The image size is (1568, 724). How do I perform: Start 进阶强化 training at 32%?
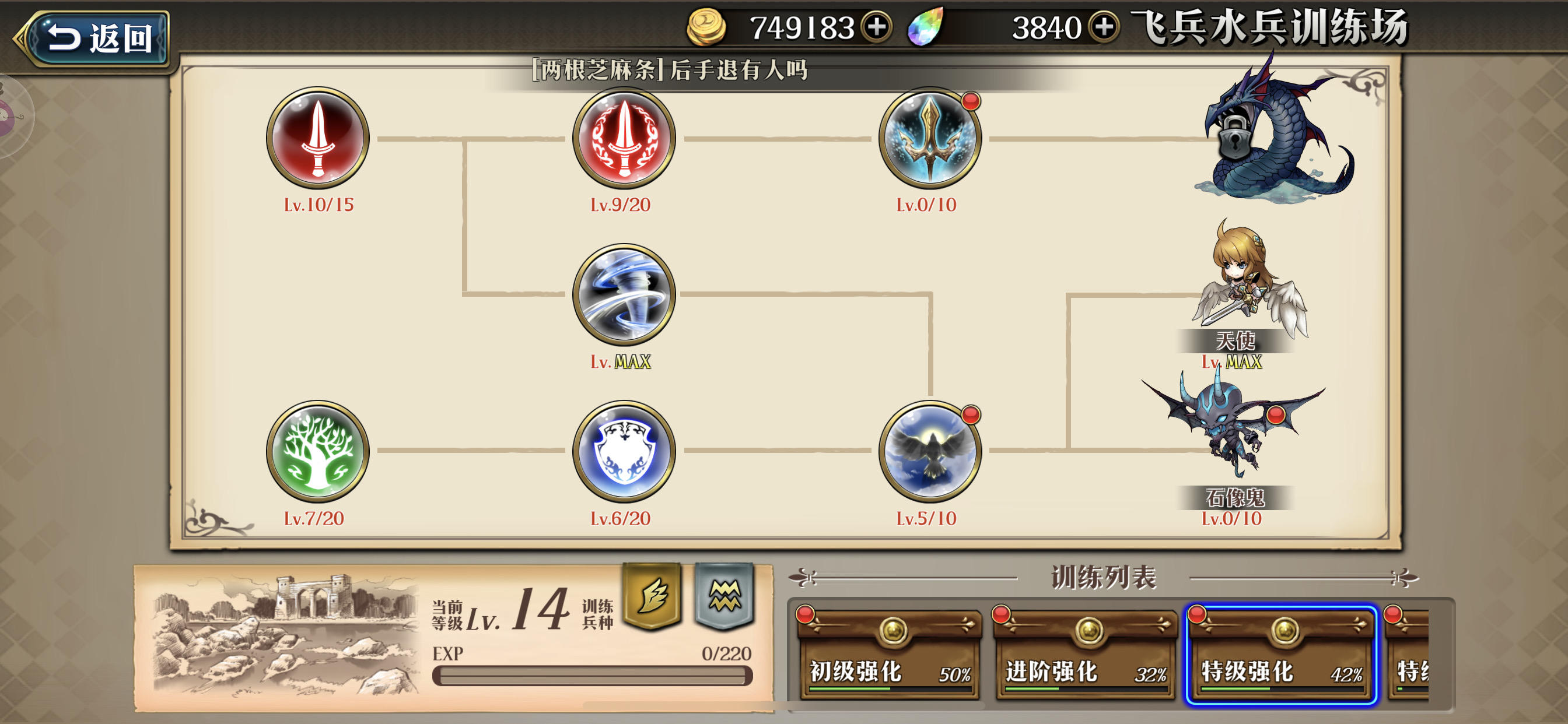(x=1086, y=654)
